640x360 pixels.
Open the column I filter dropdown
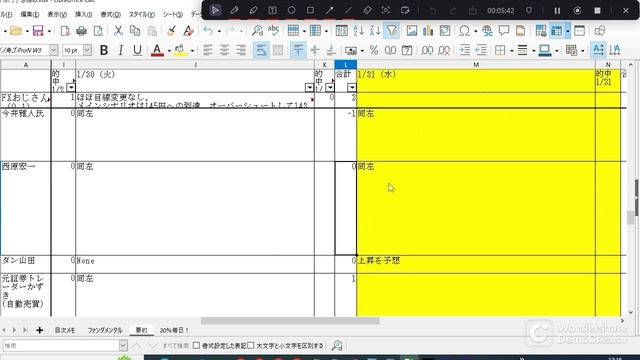click(71, 87)
